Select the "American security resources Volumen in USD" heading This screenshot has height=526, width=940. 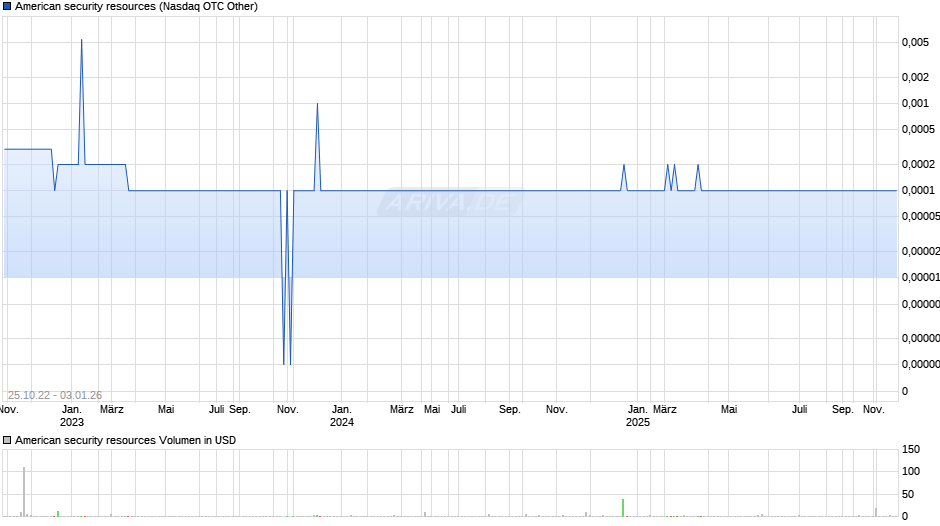pyautogui.click(x=125, y=440)
